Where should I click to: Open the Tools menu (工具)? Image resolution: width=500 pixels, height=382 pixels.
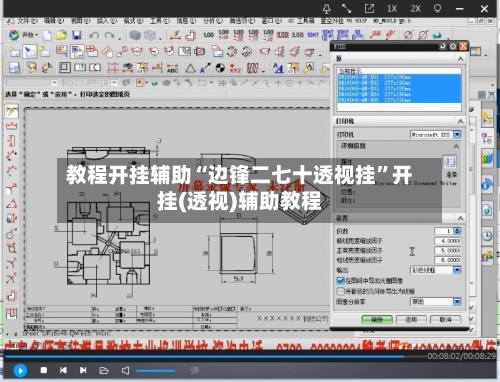pos(159,21)
